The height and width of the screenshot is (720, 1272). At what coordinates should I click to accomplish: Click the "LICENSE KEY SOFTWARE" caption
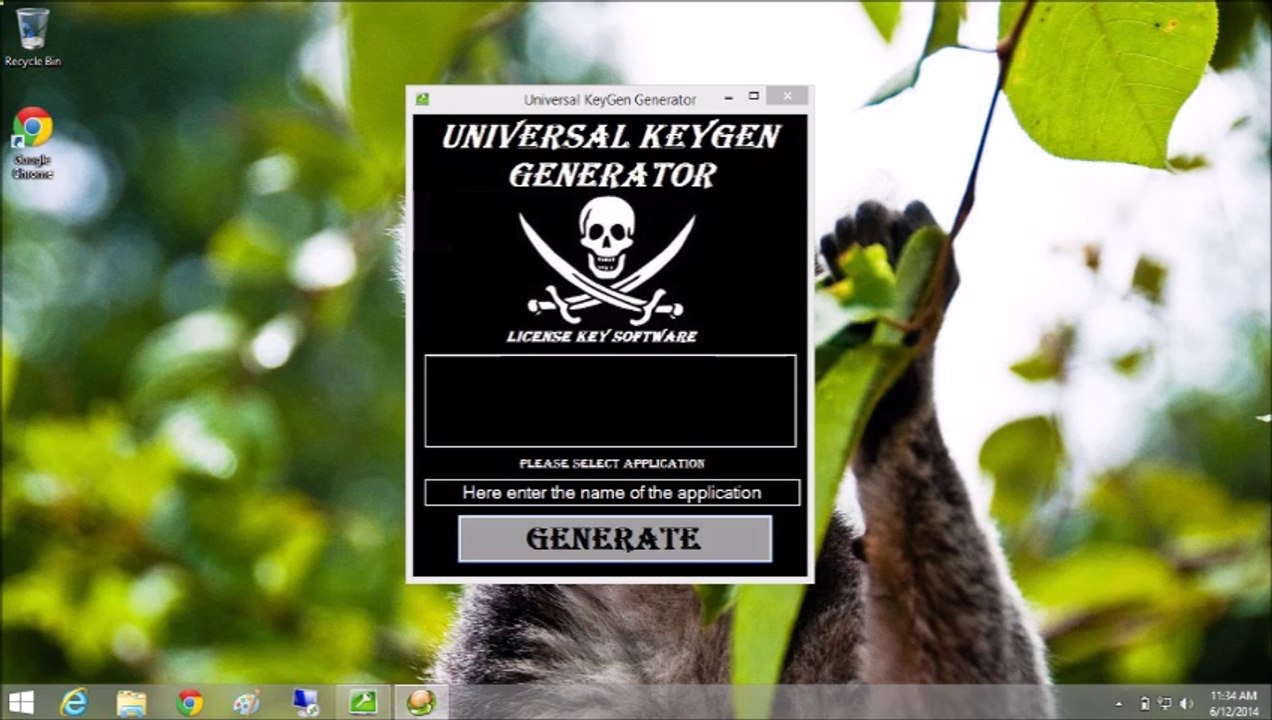pos(602,336)
